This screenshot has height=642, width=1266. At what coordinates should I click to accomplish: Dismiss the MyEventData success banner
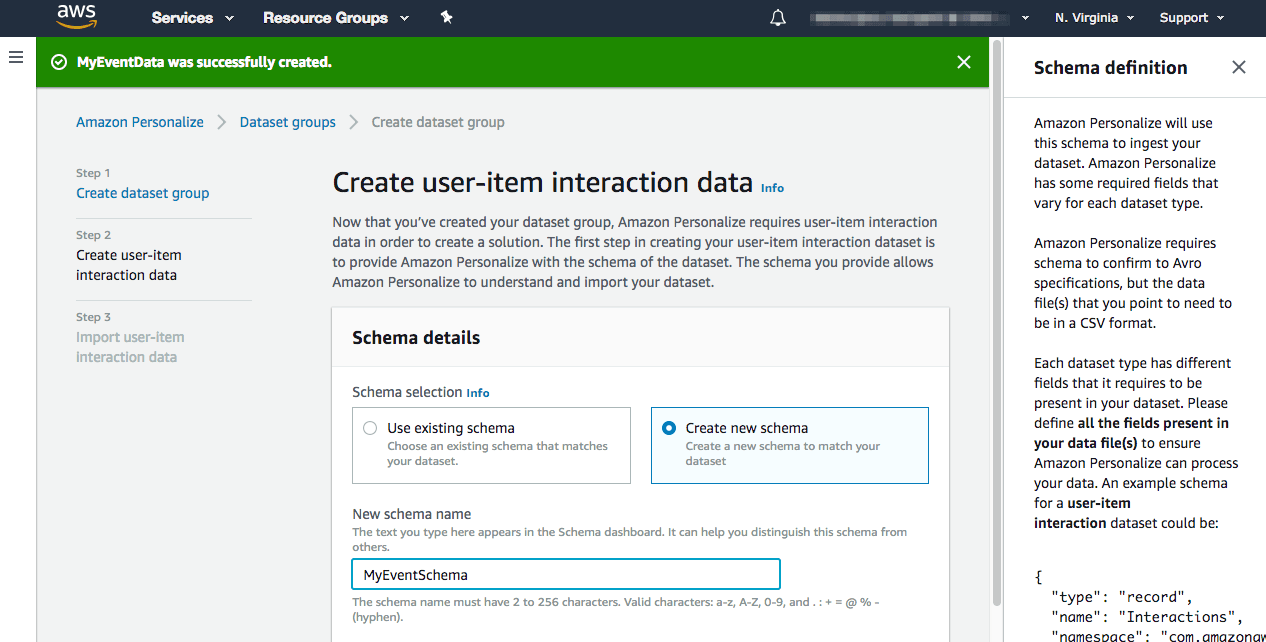coord(963,62)
